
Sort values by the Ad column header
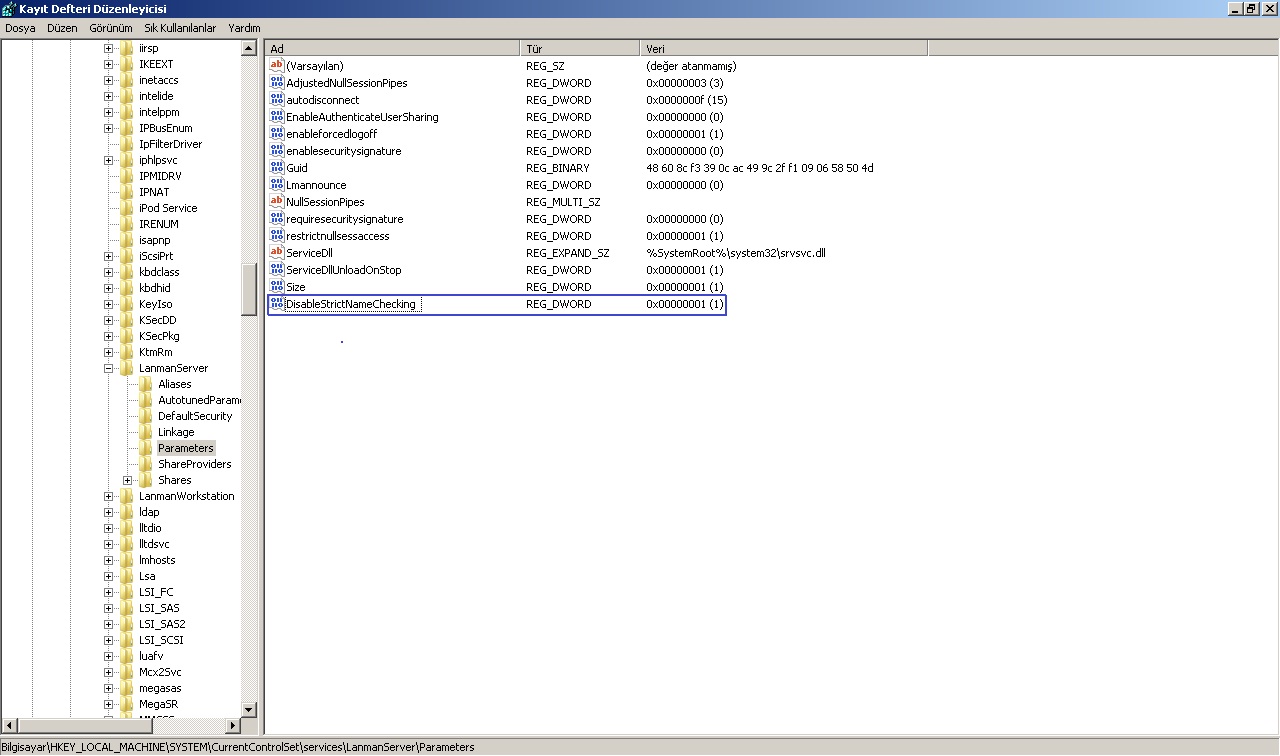click(x=393, y=48)
